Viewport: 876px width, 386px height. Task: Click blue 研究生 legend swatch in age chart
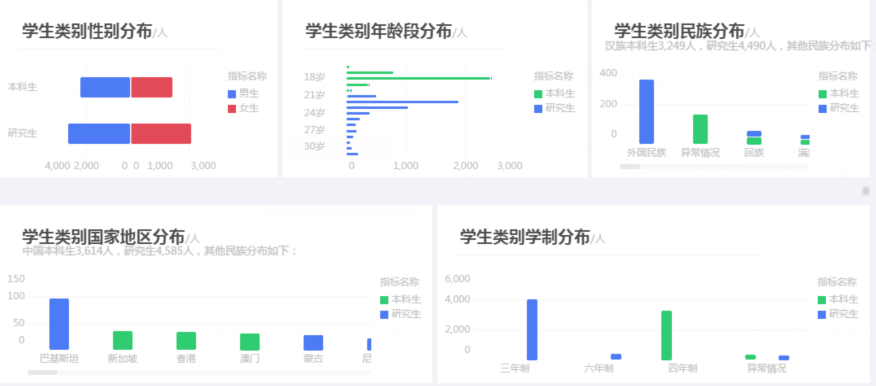(x=538, y=109)
